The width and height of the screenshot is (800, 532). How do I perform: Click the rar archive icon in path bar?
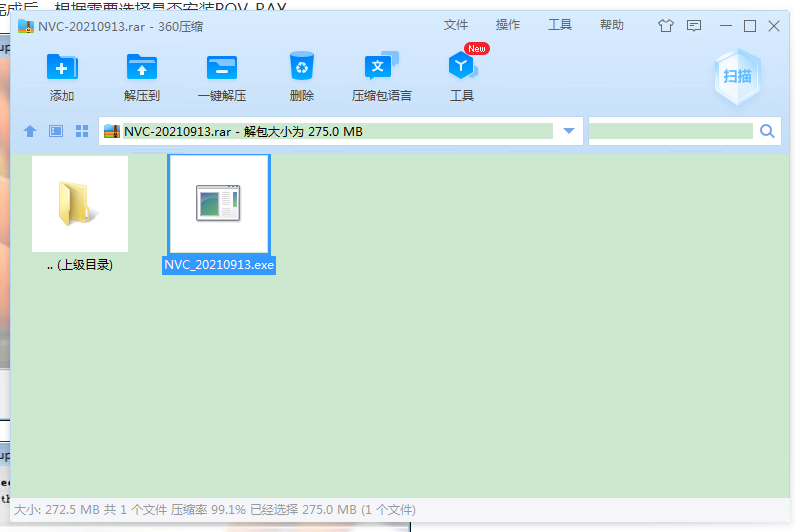coord(112,132)
